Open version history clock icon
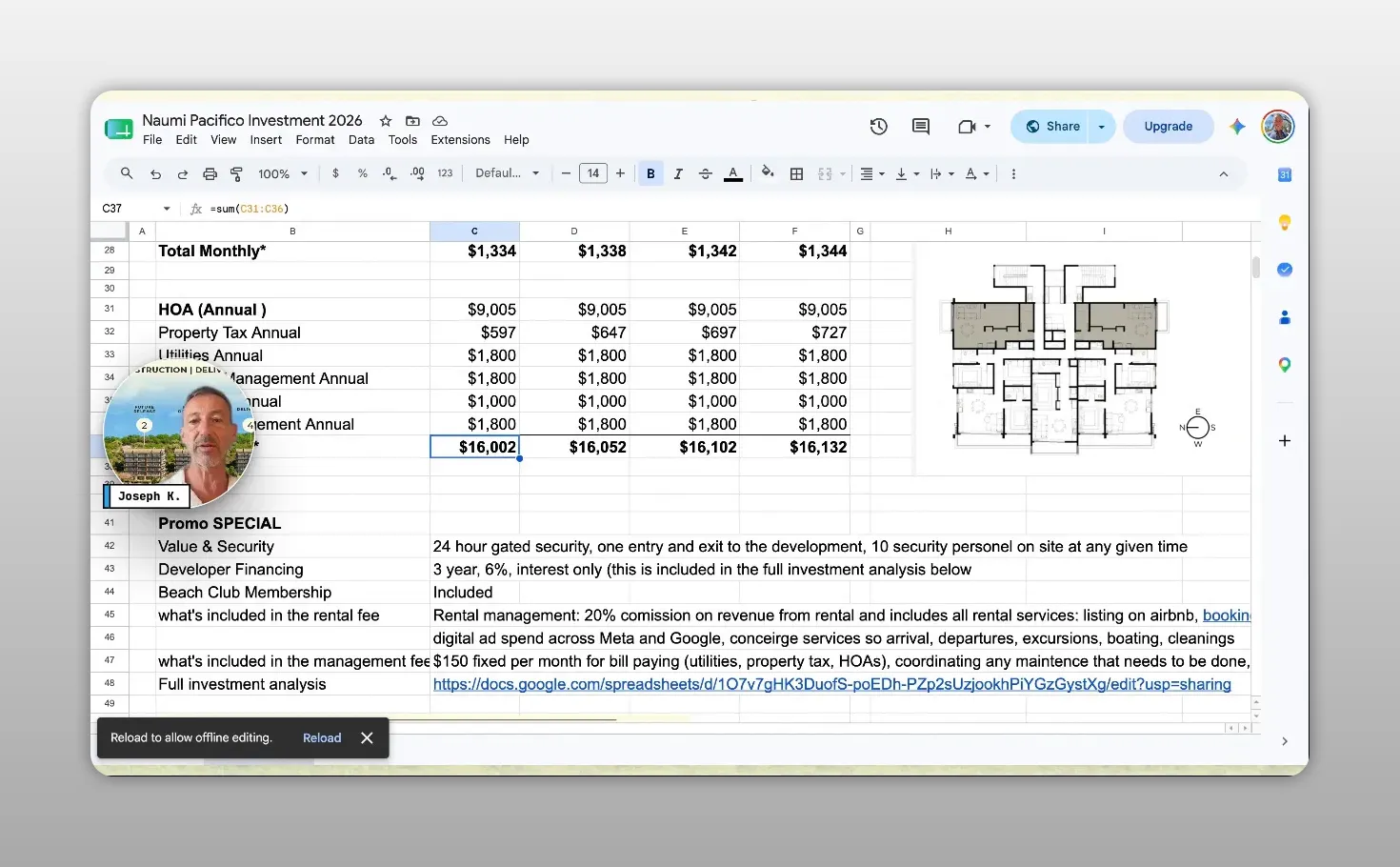Image resolution: width=1400 pixels, height=867 pixels. [878, 126]
